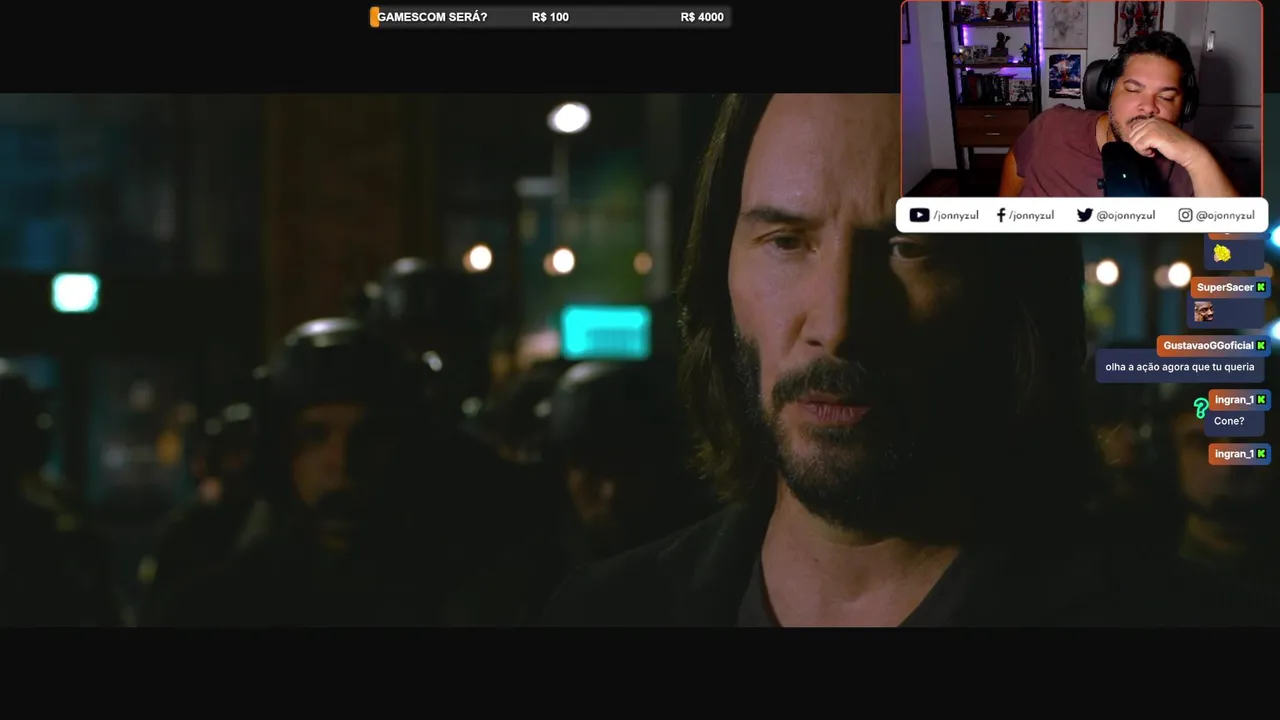The width and height of the screenshot is (1280, 720).
Task: Click the movie video of the bearded man
Action: [x=640, y=360]
